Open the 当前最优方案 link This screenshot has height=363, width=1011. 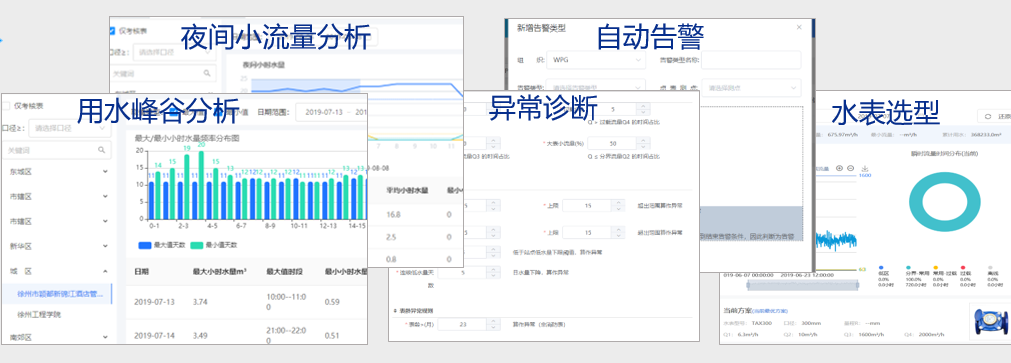tap(771, 311)
